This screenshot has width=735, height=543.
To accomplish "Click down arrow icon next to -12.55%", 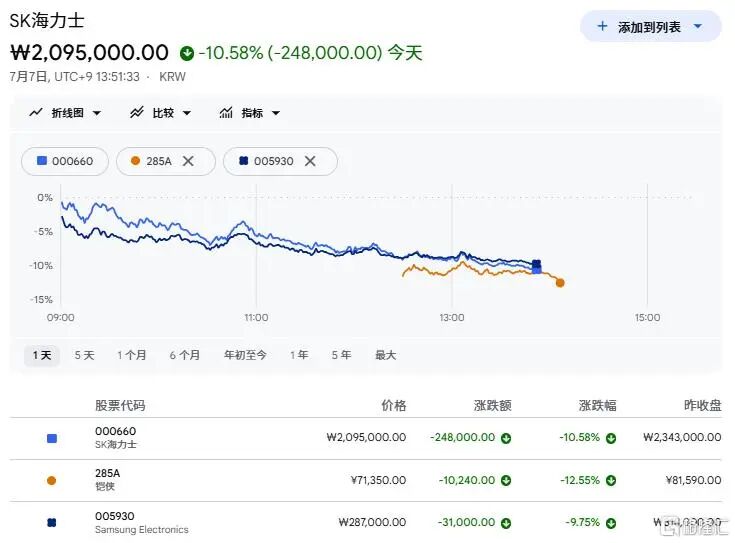I will tap(611, 481).
